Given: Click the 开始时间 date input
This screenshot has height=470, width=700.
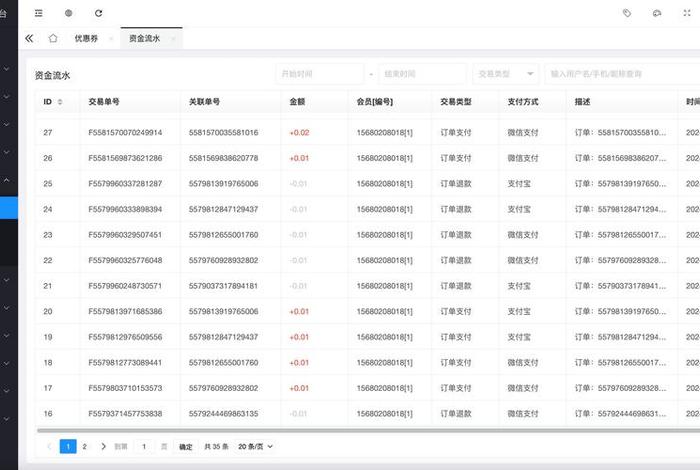Looking at the screenshot, I should point(320,74).
